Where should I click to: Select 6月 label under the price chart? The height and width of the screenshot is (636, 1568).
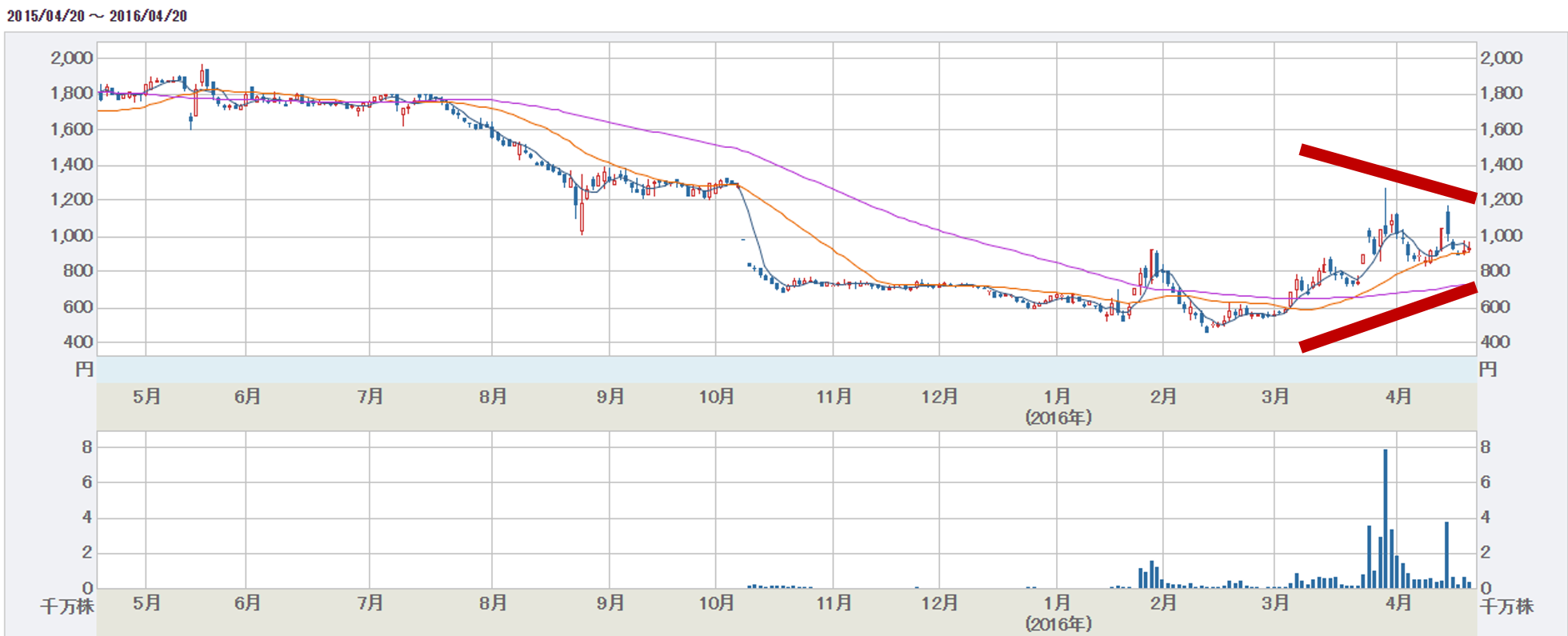tap(247, 396)
